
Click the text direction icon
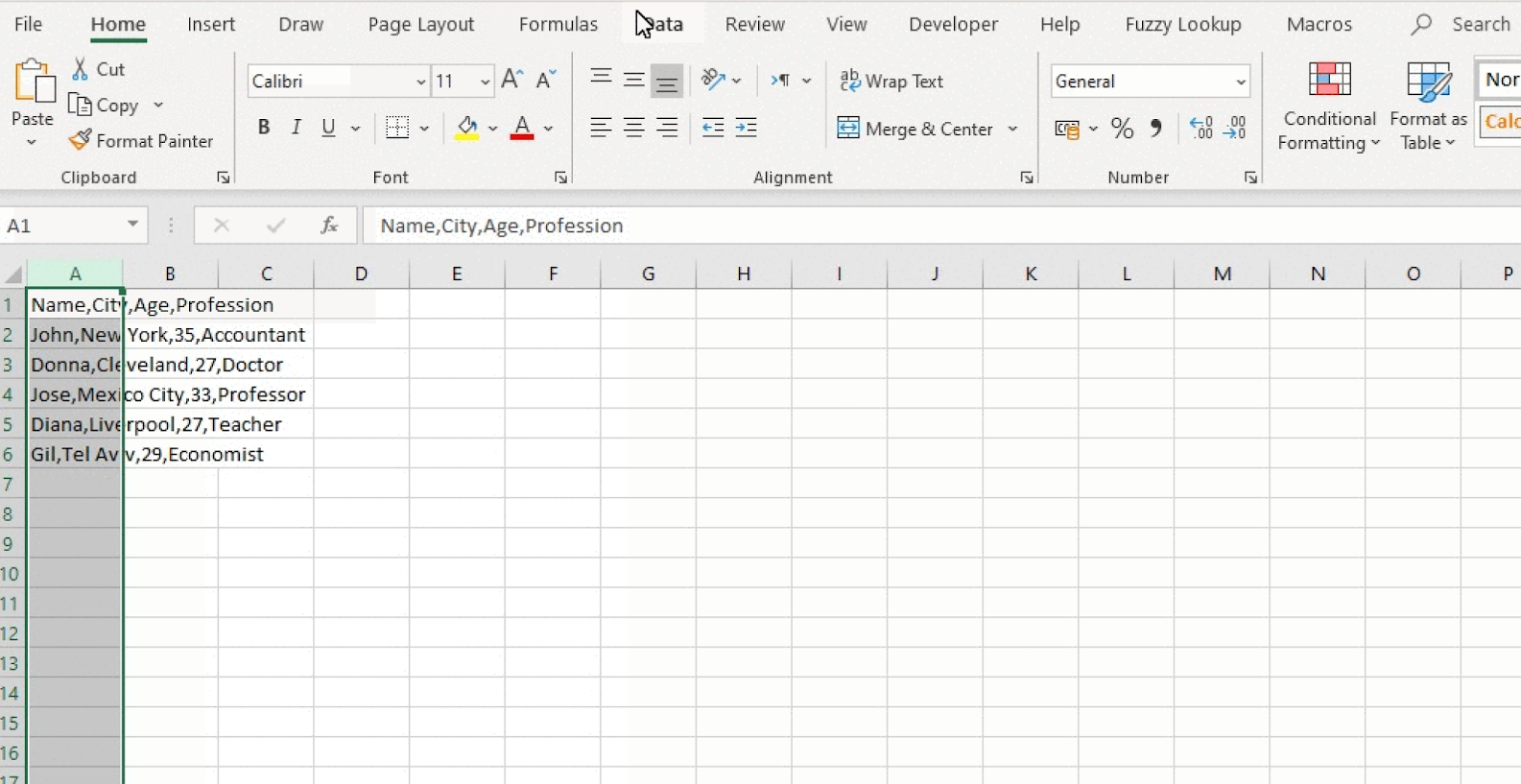point(781,81)
